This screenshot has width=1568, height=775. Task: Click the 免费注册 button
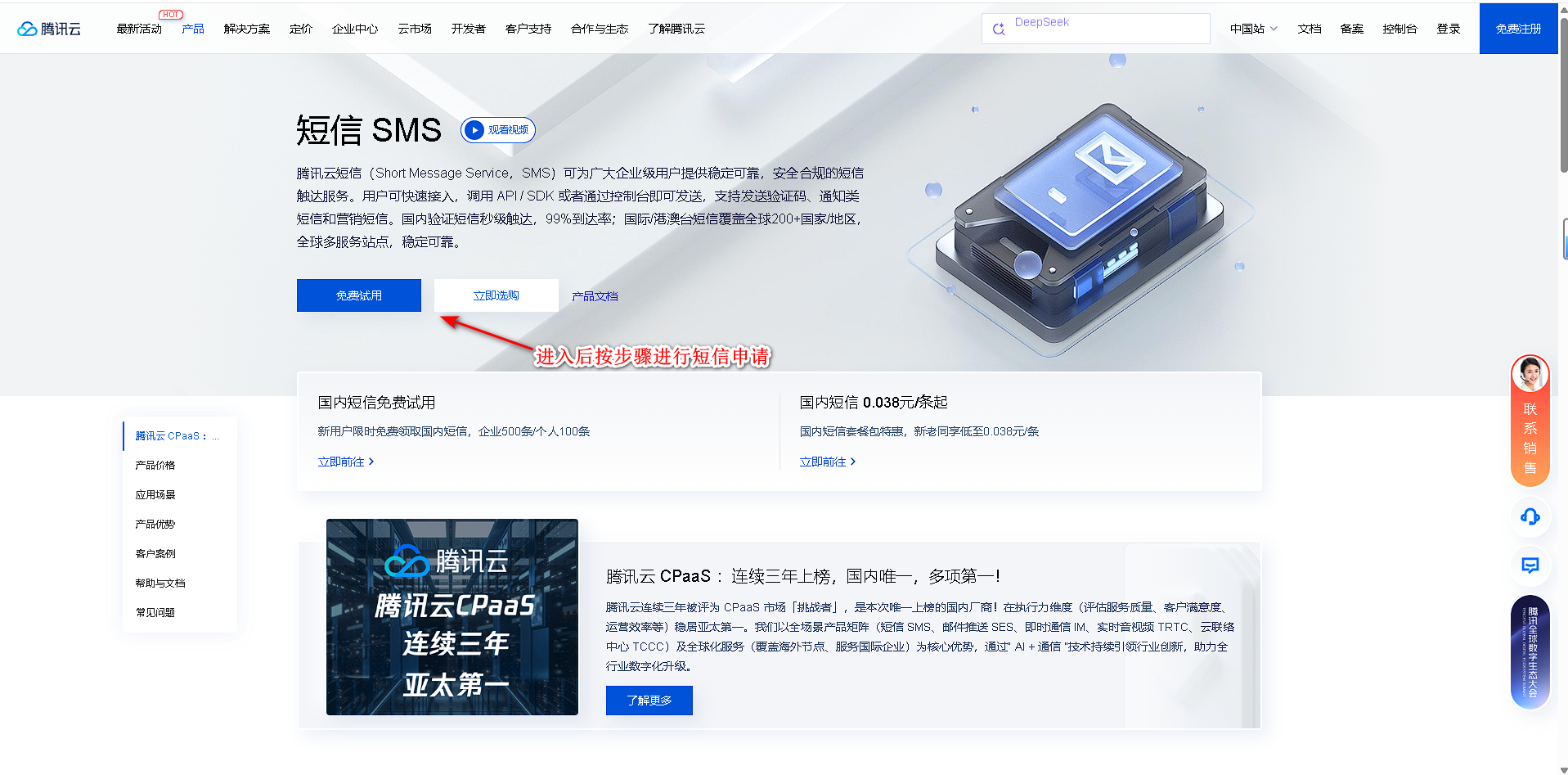[1518, 29]
